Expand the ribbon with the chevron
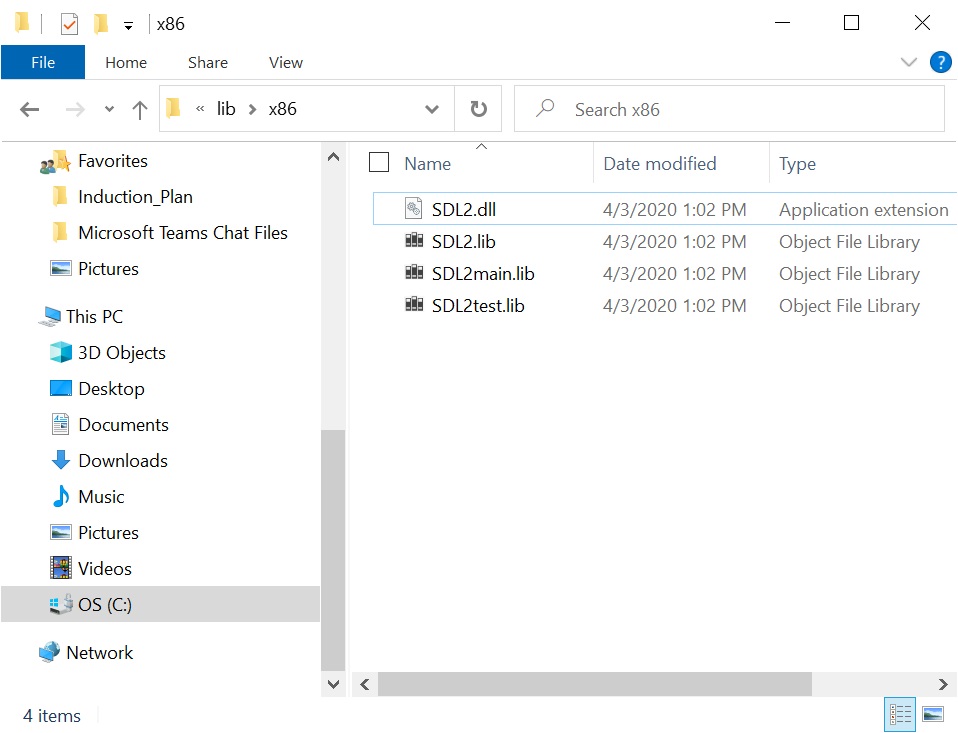 click(x=909, y=62)
